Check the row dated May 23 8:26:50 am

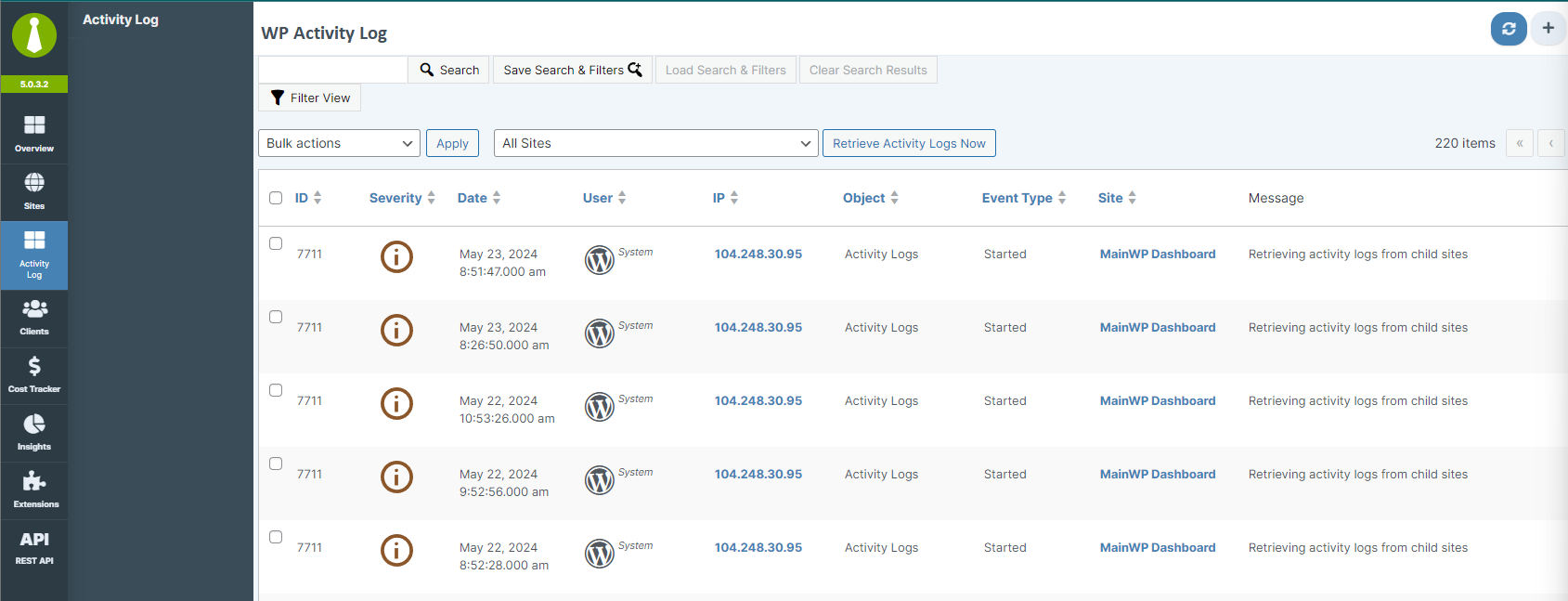(x=276, y=317)
